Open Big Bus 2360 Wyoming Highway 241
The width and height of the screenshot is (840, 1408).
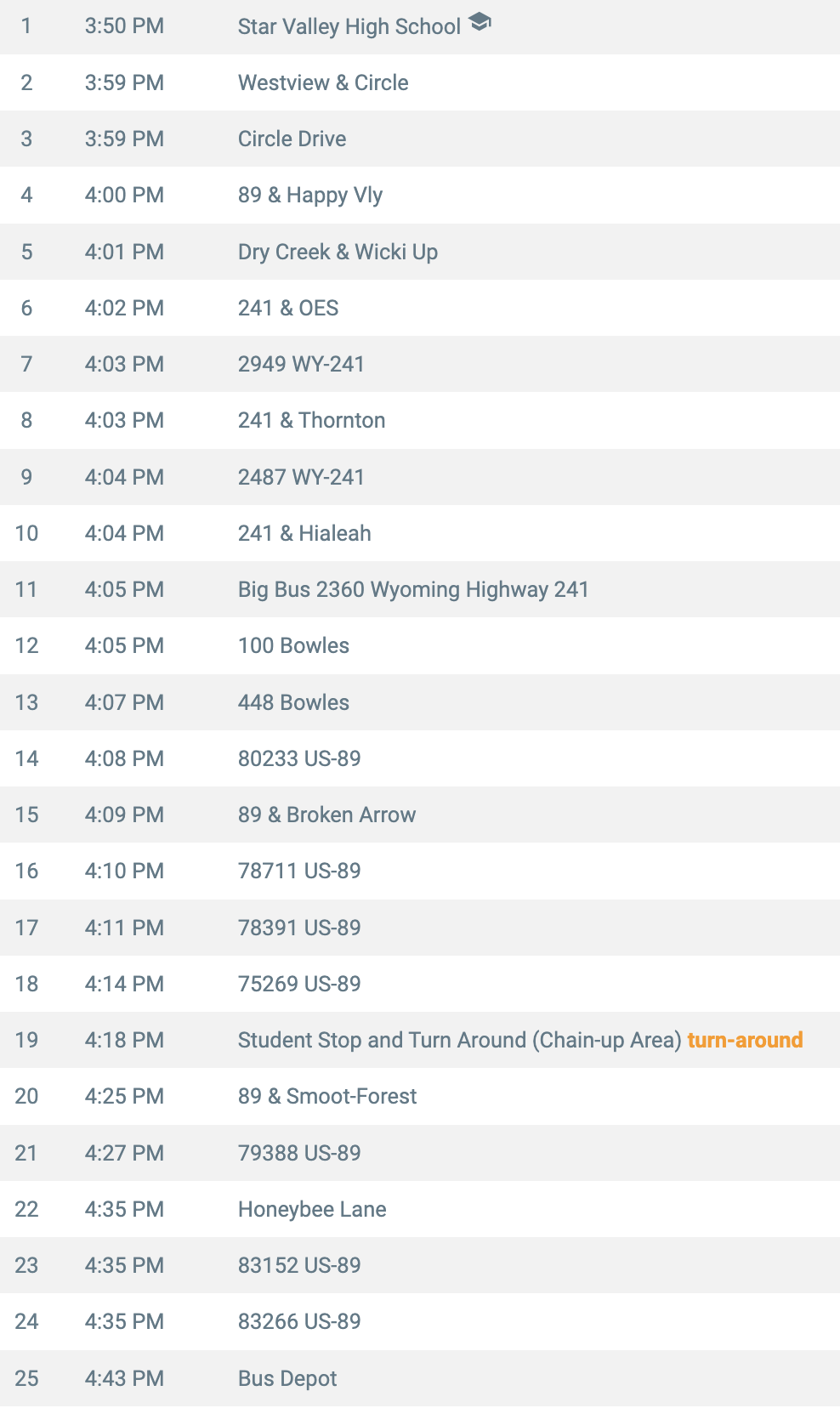[413, 589]
